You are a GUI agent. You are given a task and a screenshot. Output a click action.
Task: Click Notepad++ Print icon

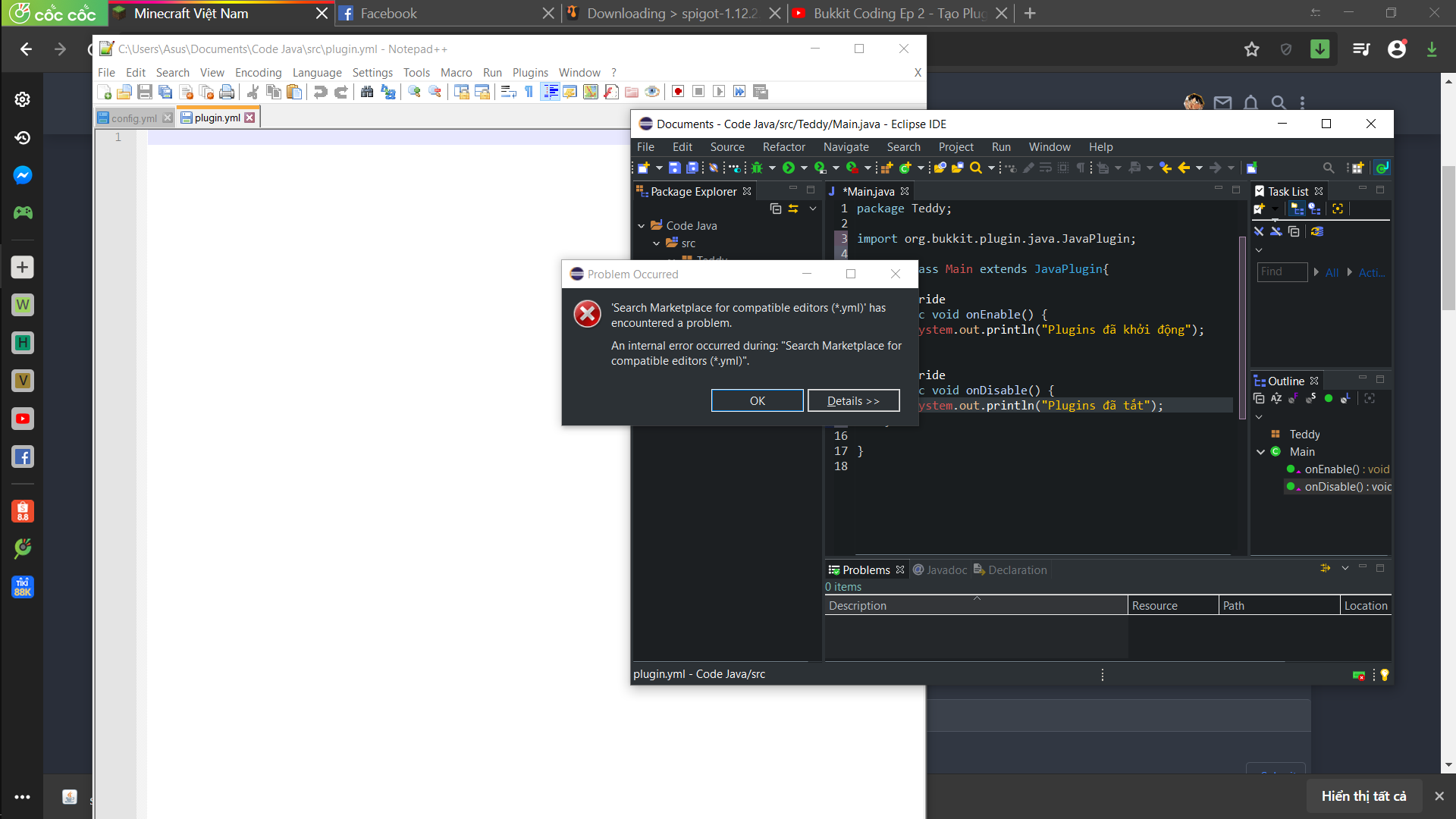227,92
